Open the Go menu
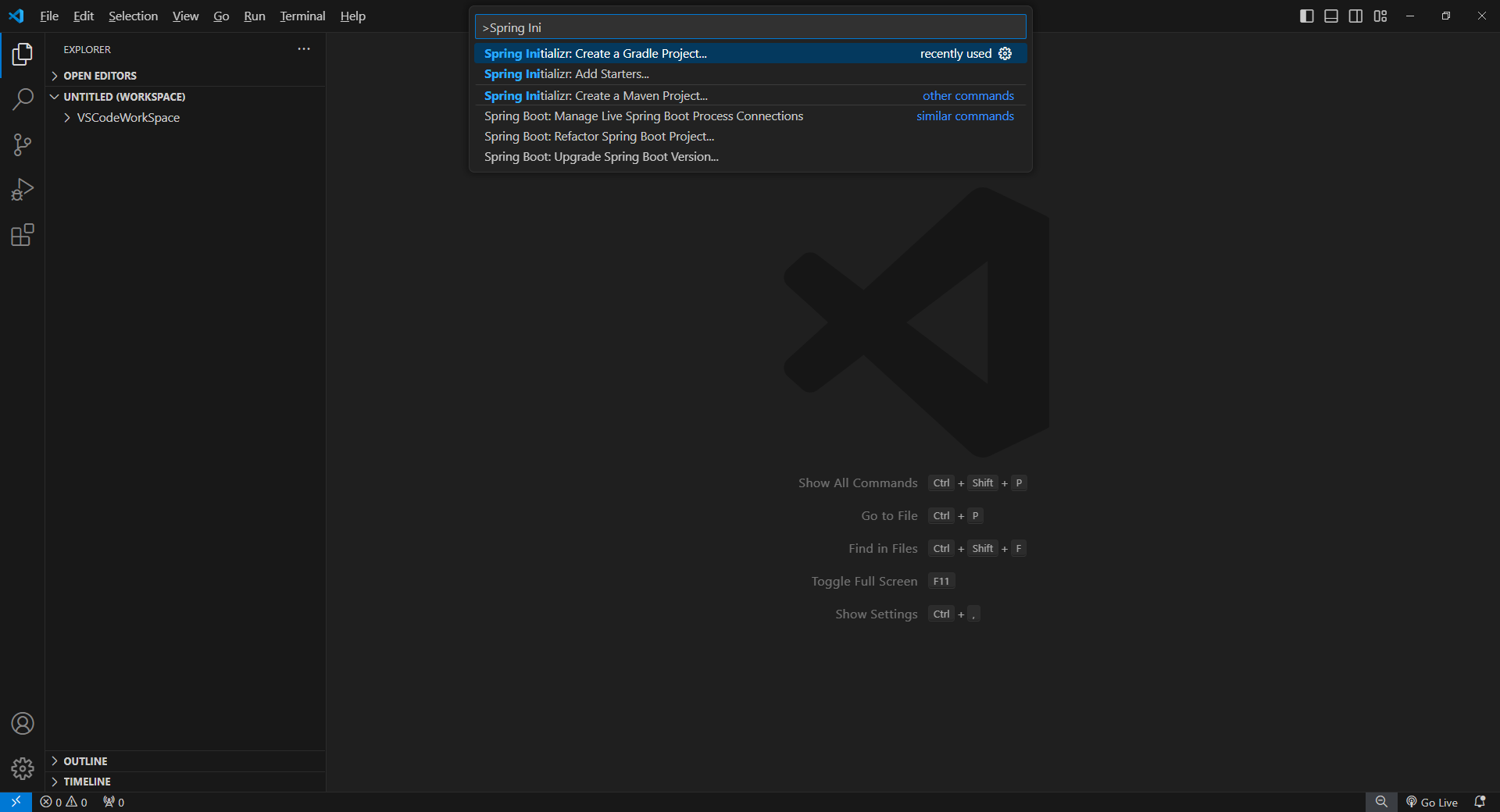The image size is (1500, 812). coord(220,16)
